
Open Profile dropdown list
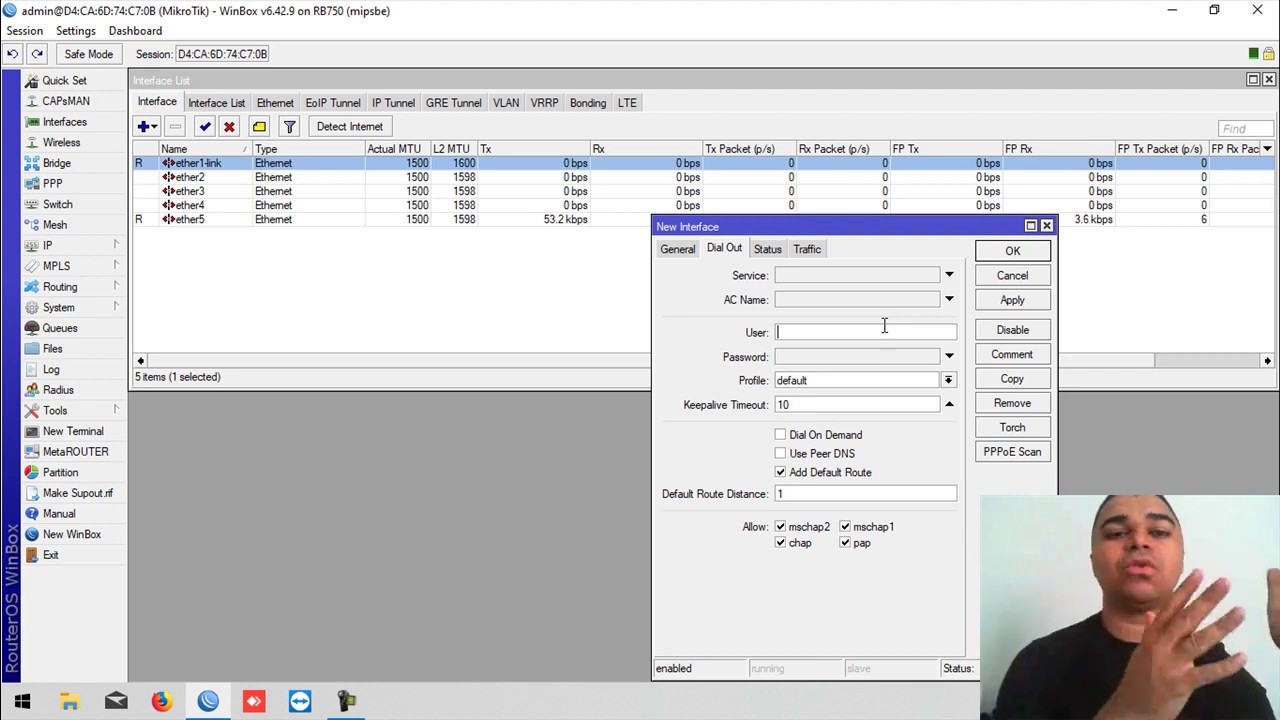point(948,380)
